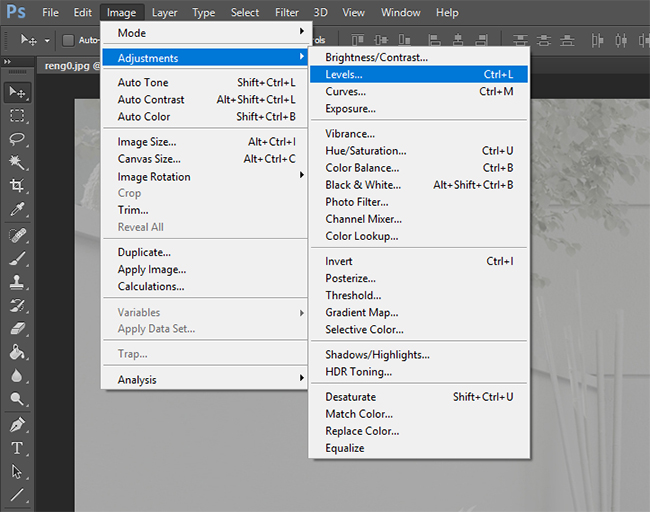The width and height of the screenshot is (650, 512).
Task: Select the Blur tool
Action: pos(17,376)
